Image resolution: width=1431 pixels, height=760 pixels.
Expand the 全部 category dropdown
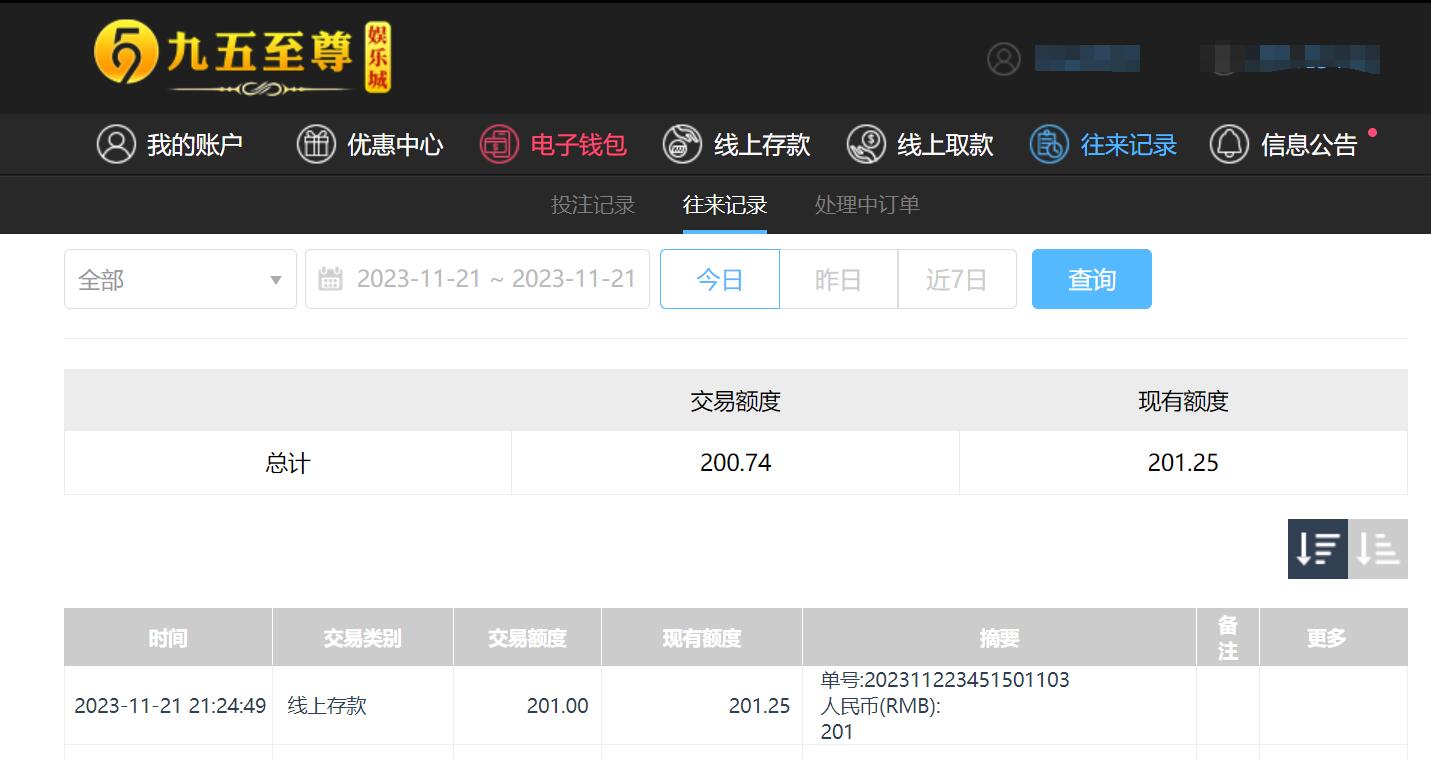[180, 279]
